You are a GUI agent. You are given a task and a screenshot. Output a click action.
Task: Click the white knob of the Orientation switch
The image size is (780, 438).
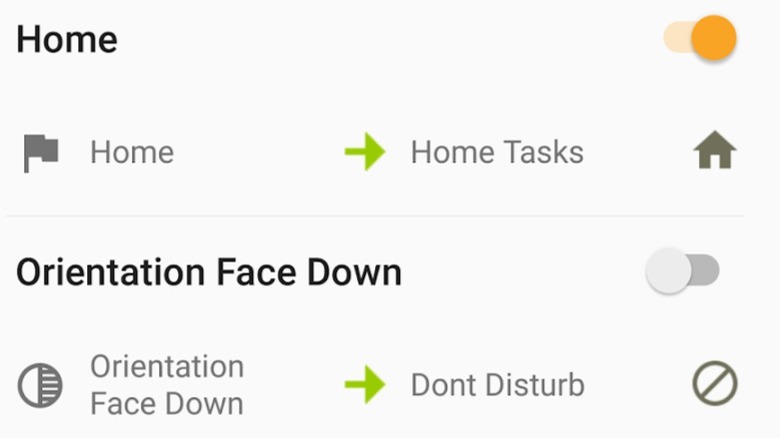point(668,271)
